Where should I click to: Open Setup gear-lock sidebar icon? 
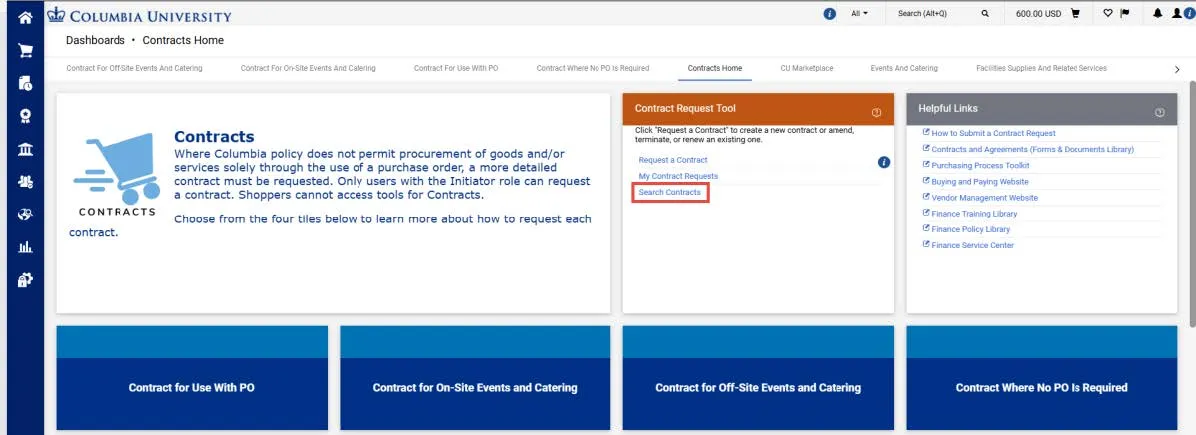pyautogui.click(x=25, y=280)
